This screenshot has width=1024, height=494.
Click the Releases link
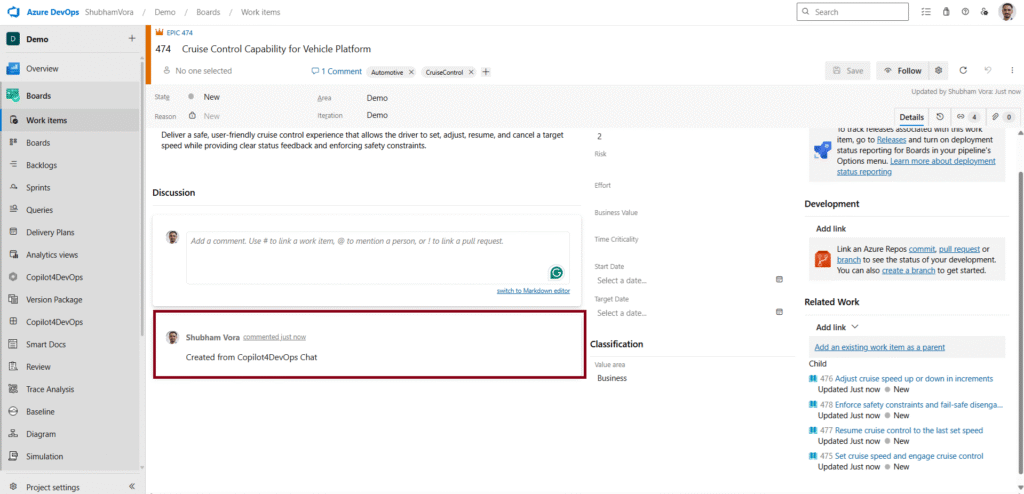click(891, 140)
